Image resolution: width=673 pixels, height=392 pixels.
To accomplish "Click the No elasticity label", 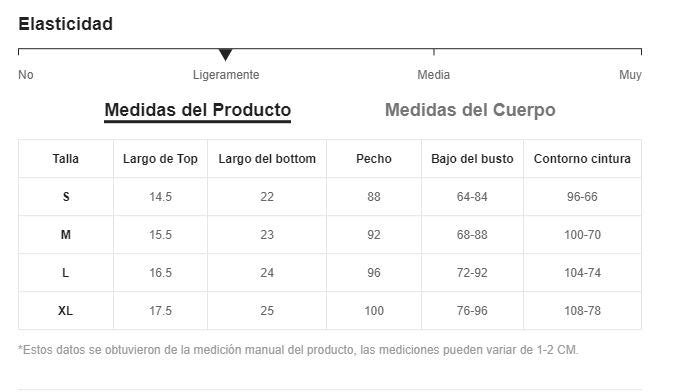I will point(26,75).
